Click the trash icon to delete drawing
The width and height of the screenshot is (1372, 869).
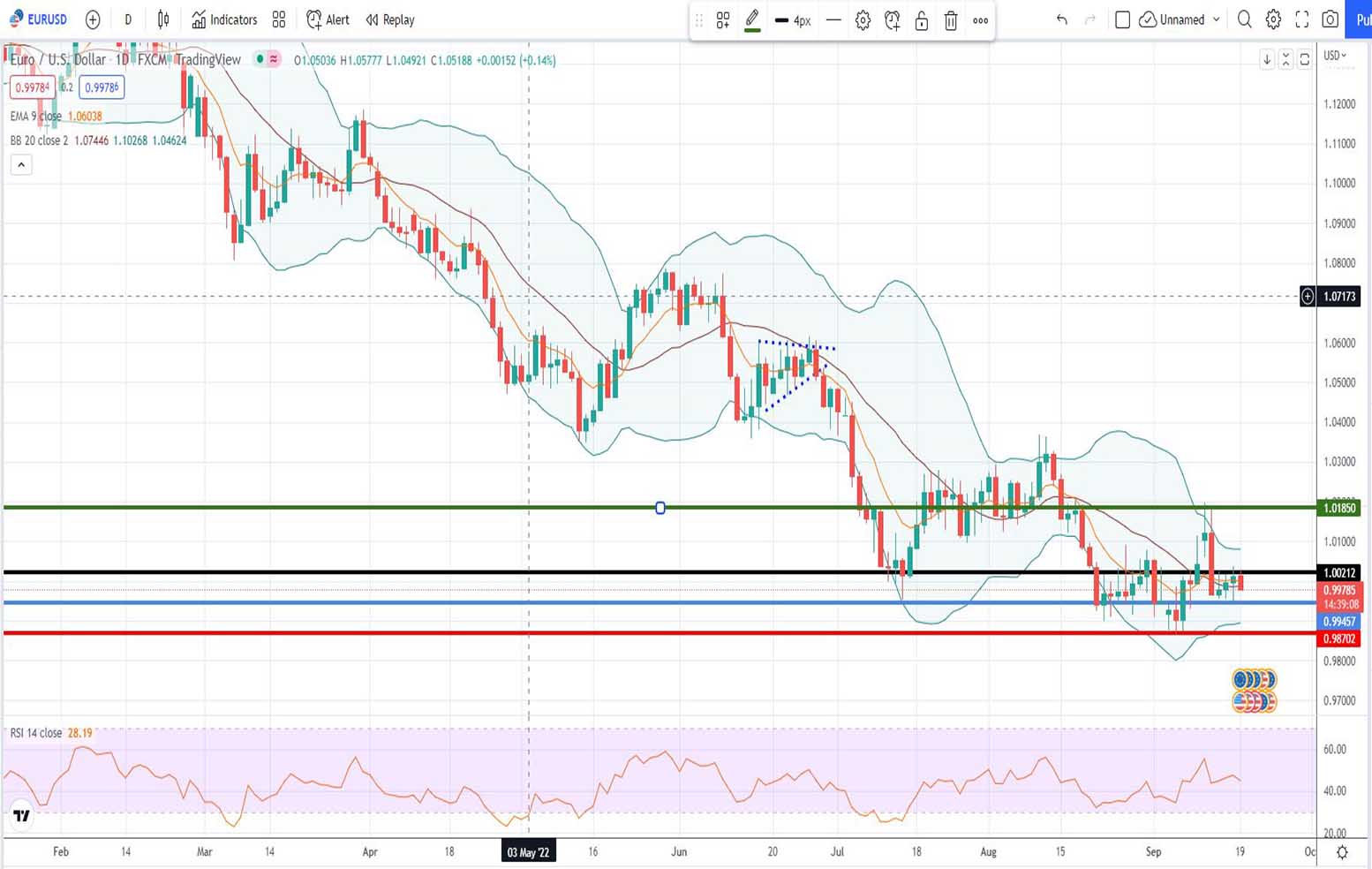(951, 20)
